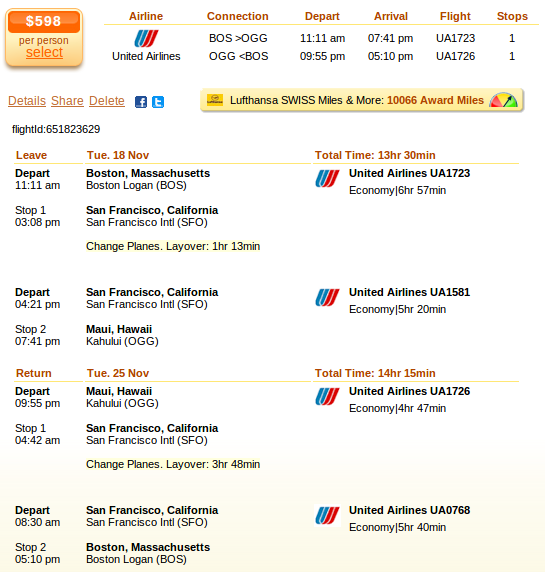The width and height of the screenshot is (545, 572).
Task: Click the award miles gauge icon
Action: coord(503,100)
